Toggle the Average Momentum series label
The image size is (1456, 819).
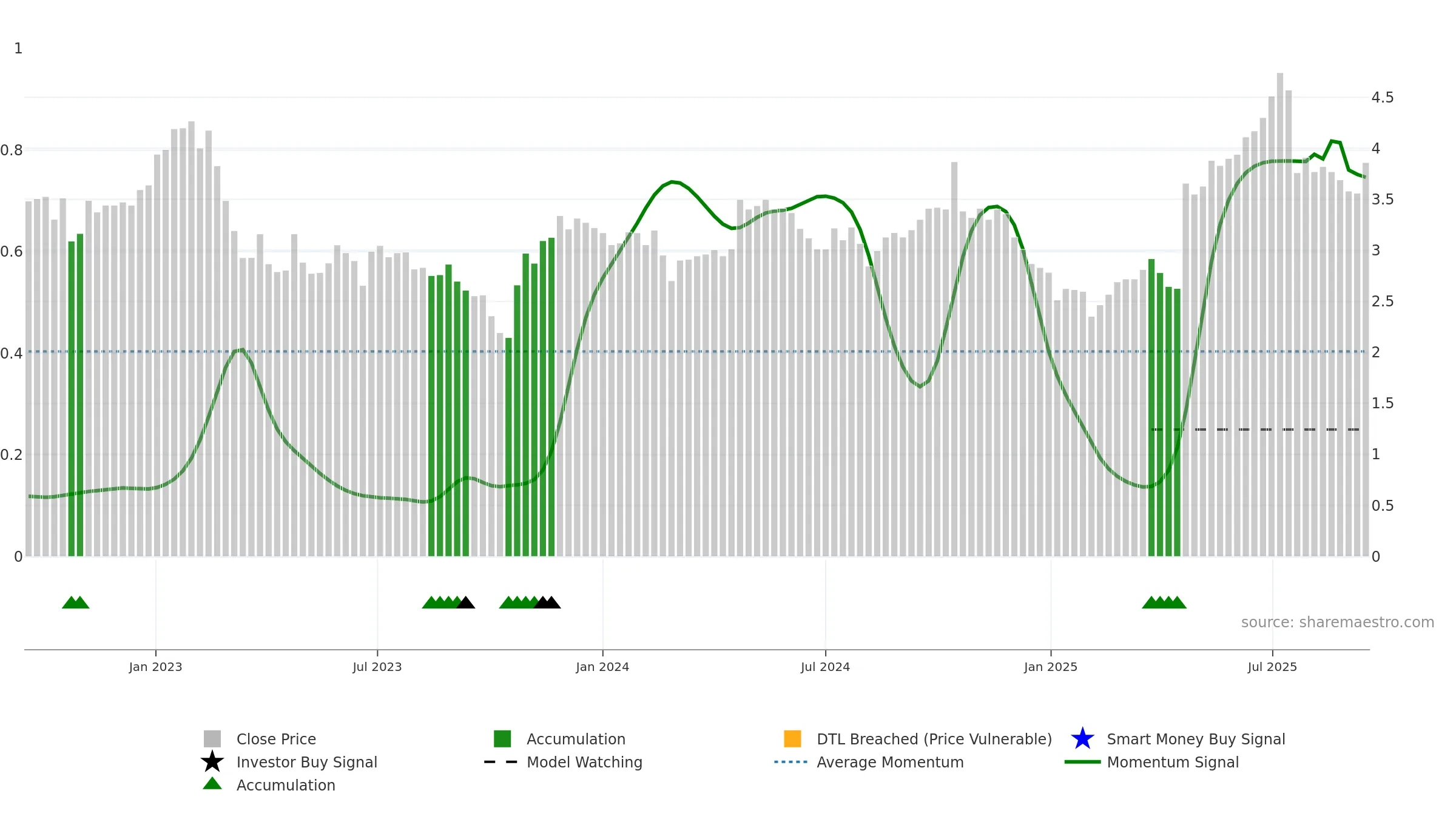click(890, 762)
